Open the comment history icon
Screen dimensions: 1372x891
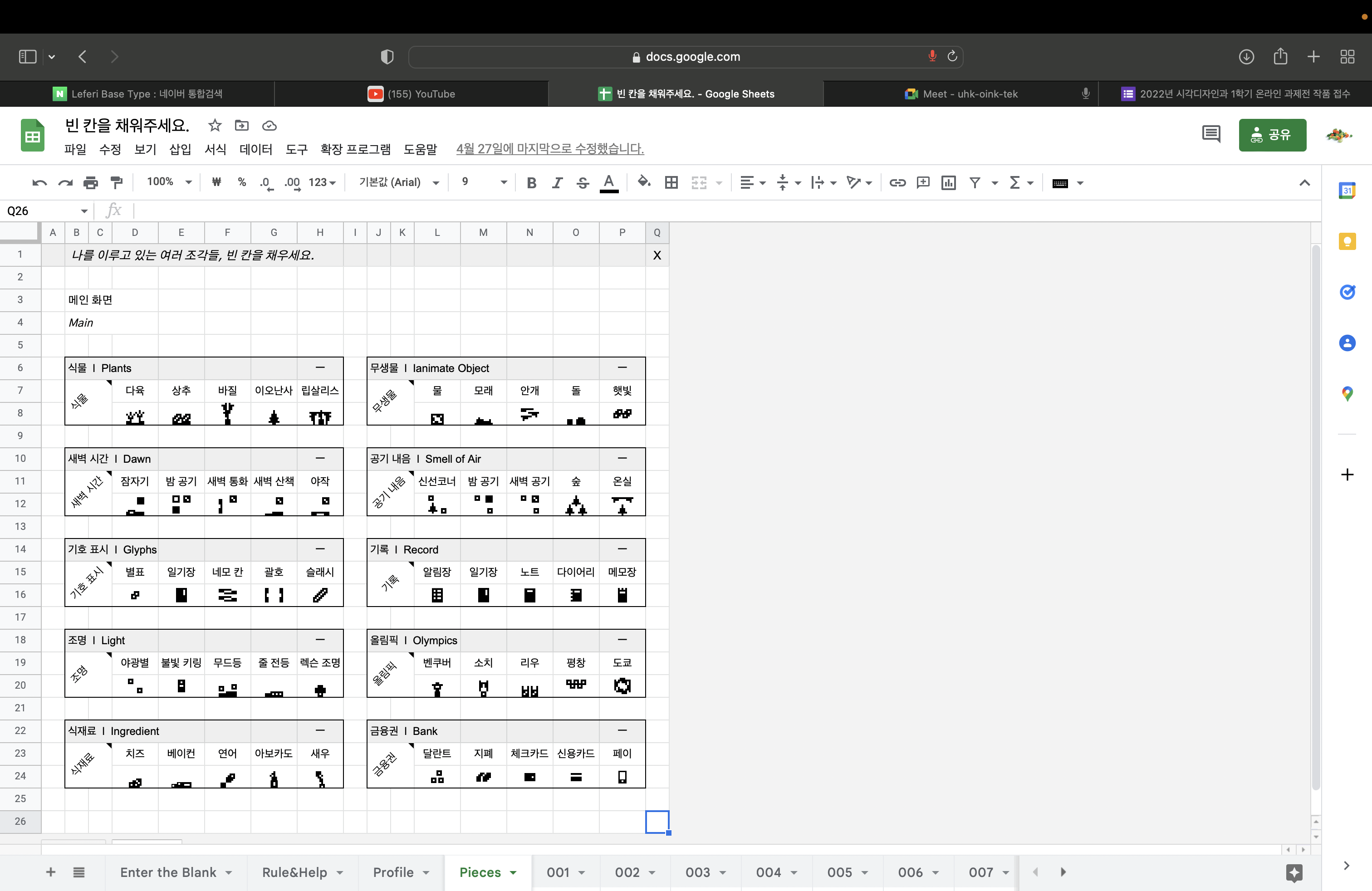(x=1210, y=135)
